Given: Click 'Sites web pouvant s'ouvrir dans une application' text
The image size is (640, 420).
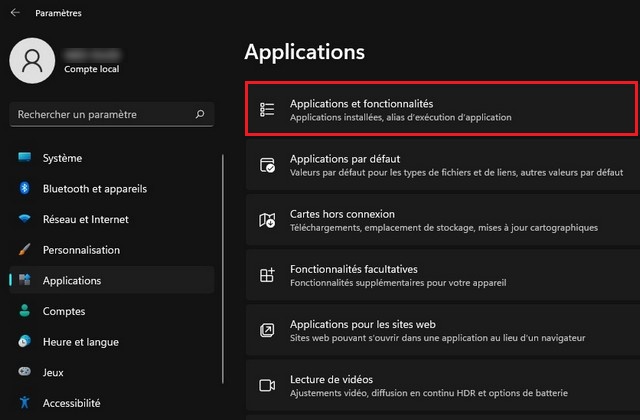Looking at the screenshot, I should [x=438, y=338].
